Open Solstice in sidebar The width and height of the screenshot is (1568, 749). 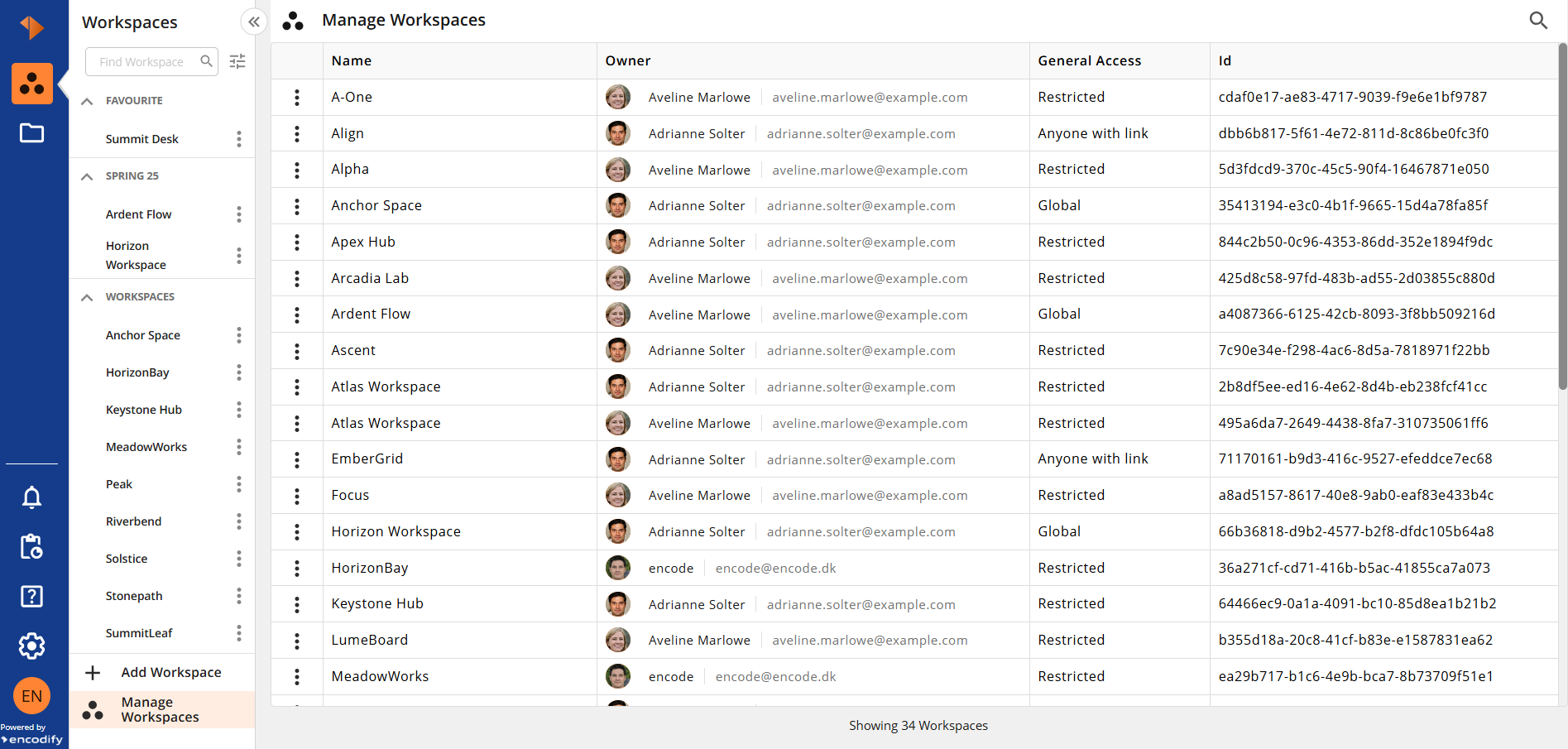coord(127,559)
